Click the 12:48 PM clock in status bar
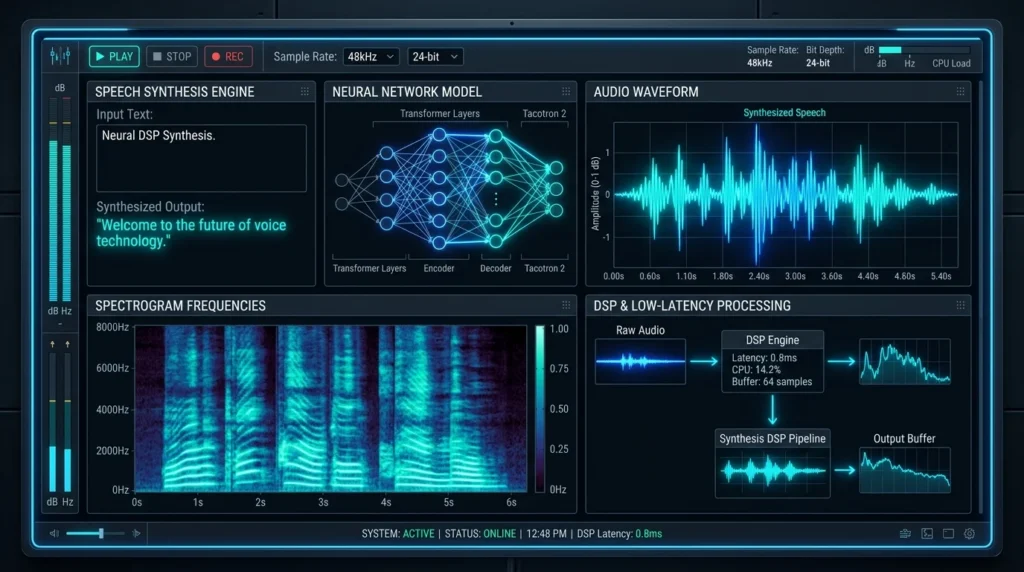The height and width of the screenshot is (572, 1024). [547, 533]
